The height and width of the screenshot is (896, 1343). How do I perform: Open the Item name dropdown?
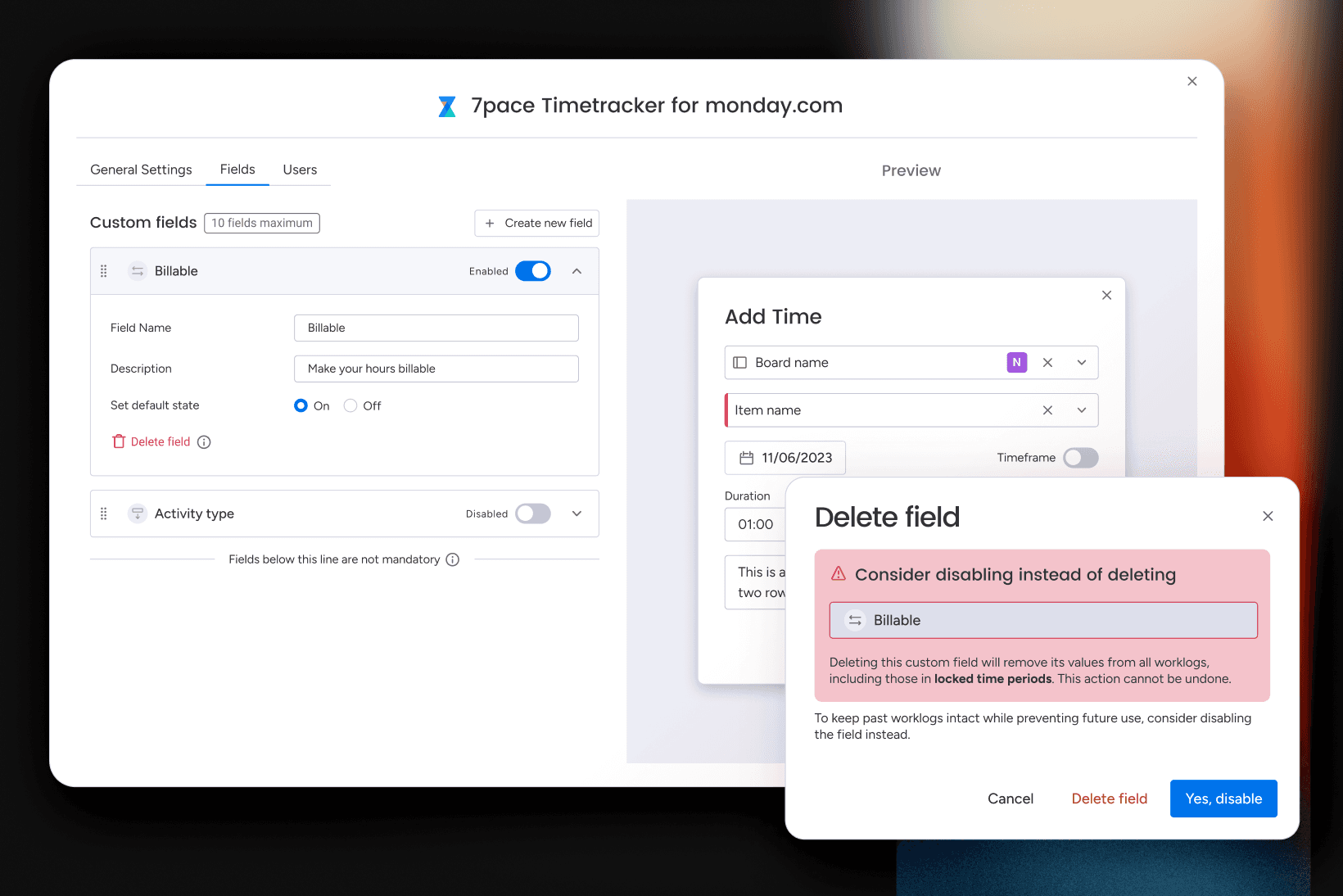1082,410
